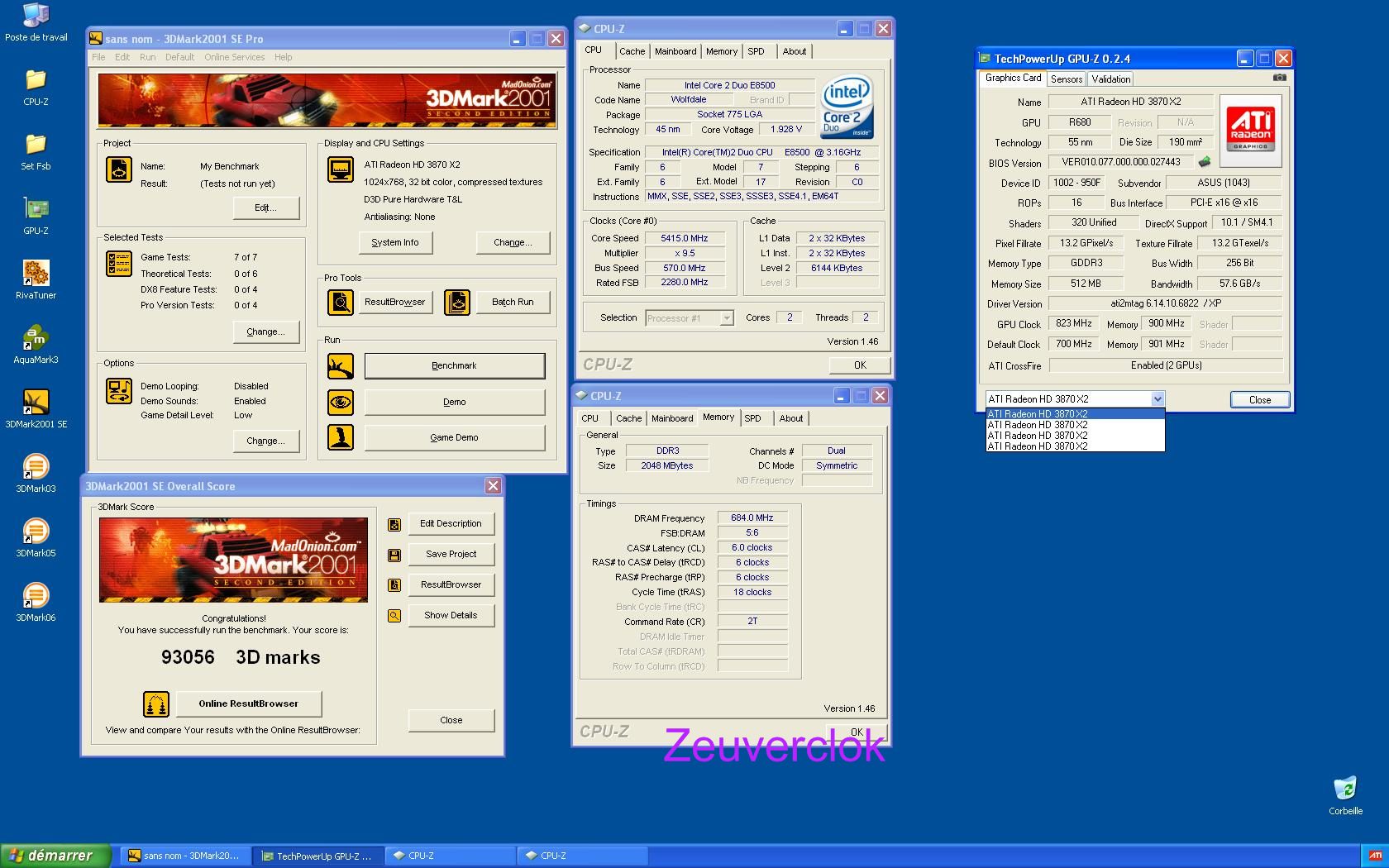This screenshot has height=868, width=1389.
Task: Switch to sans nom - 3DMark2001 taskbar item
Action: click(185, 856)
